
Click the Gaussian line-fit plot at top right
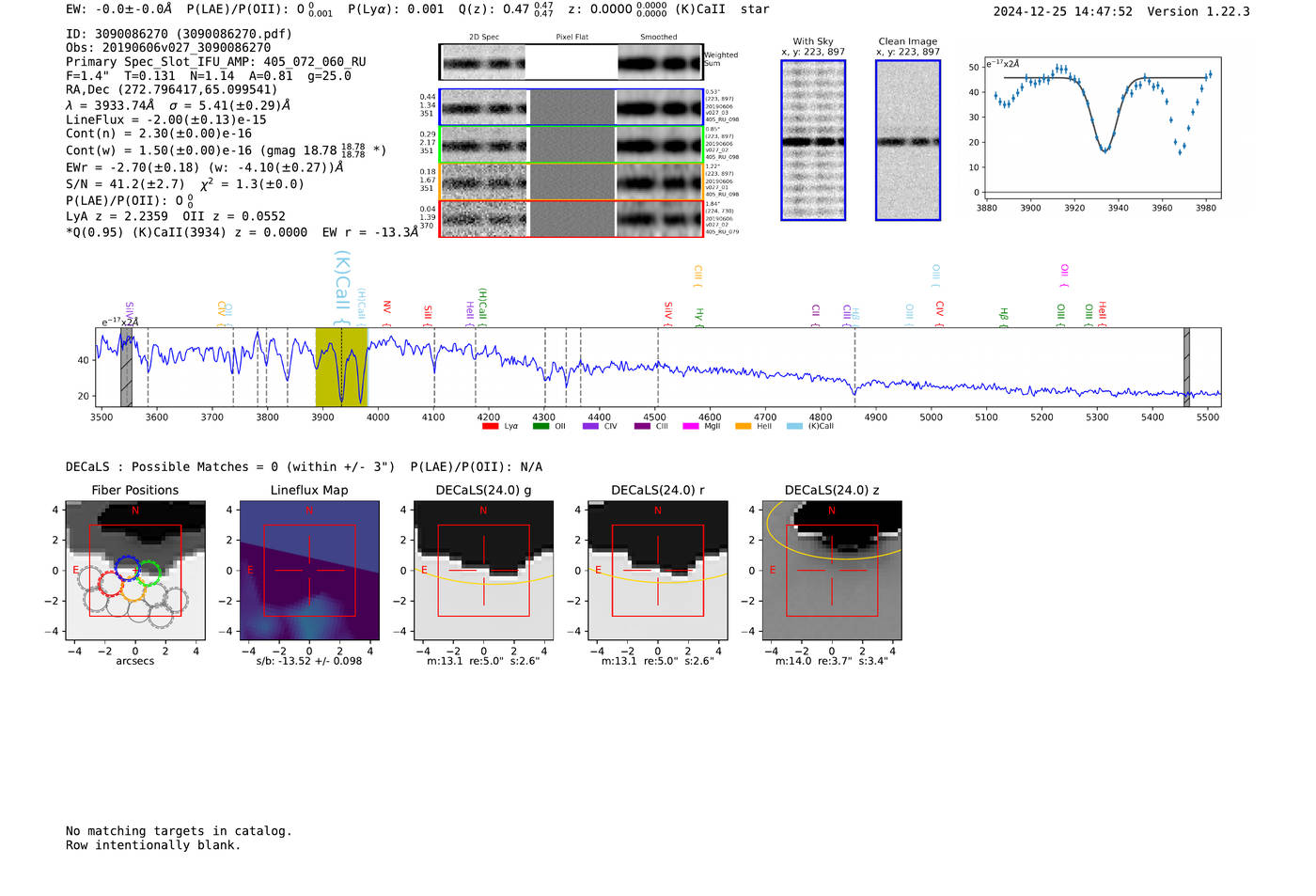1102,129
